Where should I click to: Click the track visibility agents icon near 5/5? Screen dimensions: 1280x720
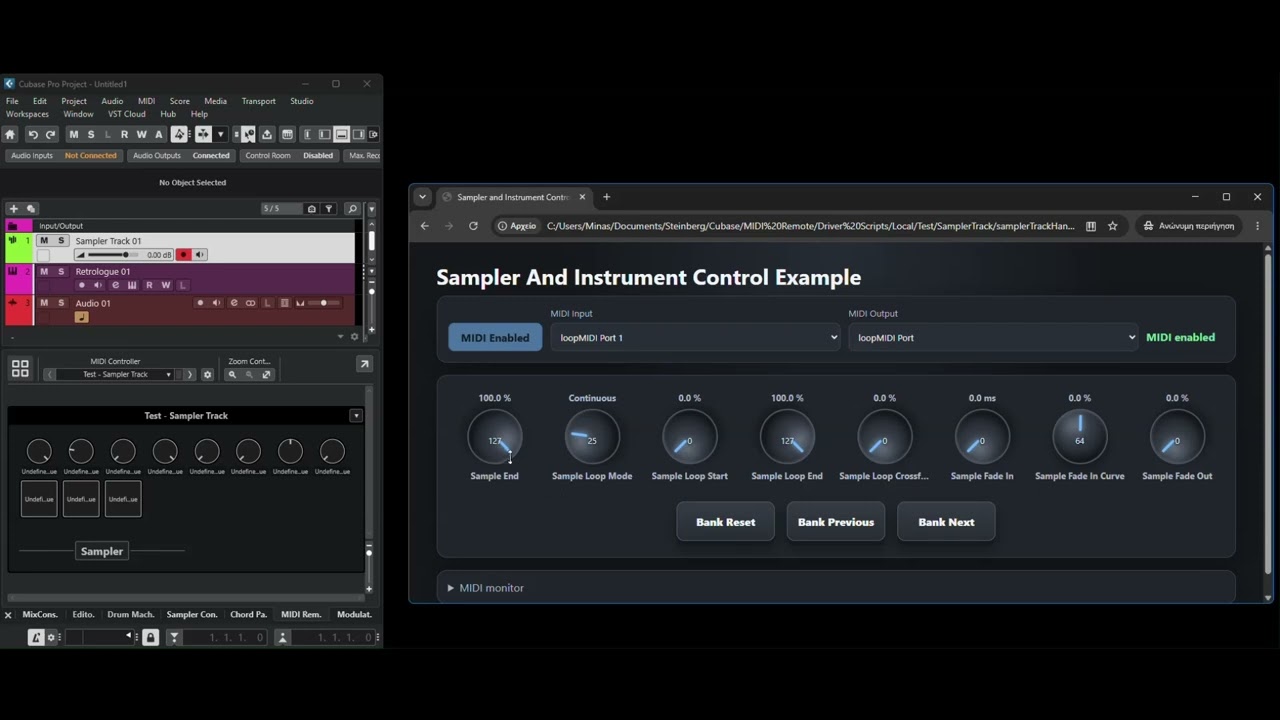(x=311, y=209)
